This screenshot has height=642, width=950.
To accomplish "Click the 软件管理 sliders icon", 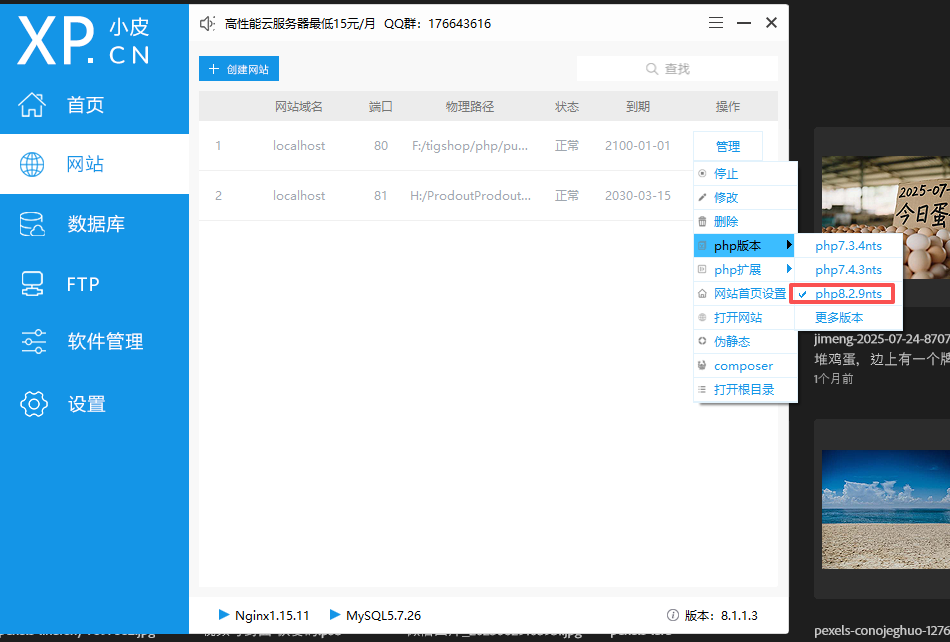I will coord(33,342).
